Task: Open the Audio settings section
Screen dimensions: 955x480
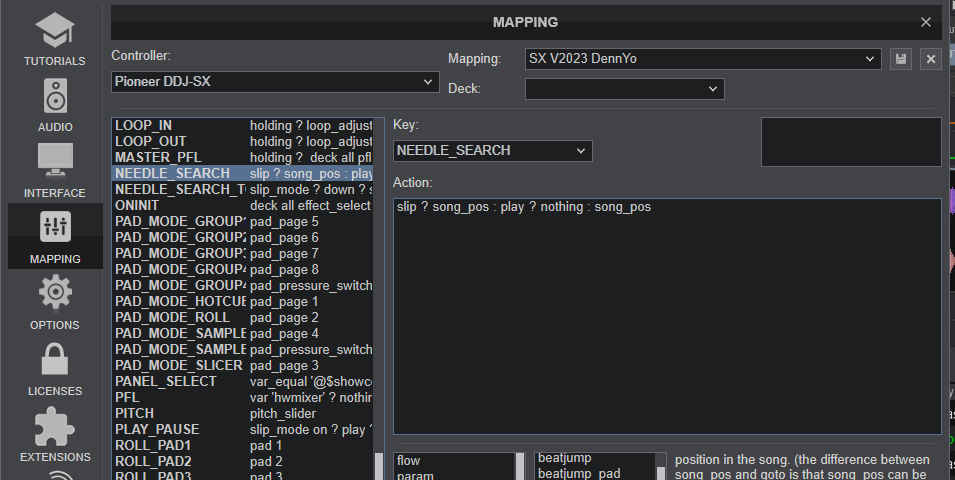Action: pos(55,105)
